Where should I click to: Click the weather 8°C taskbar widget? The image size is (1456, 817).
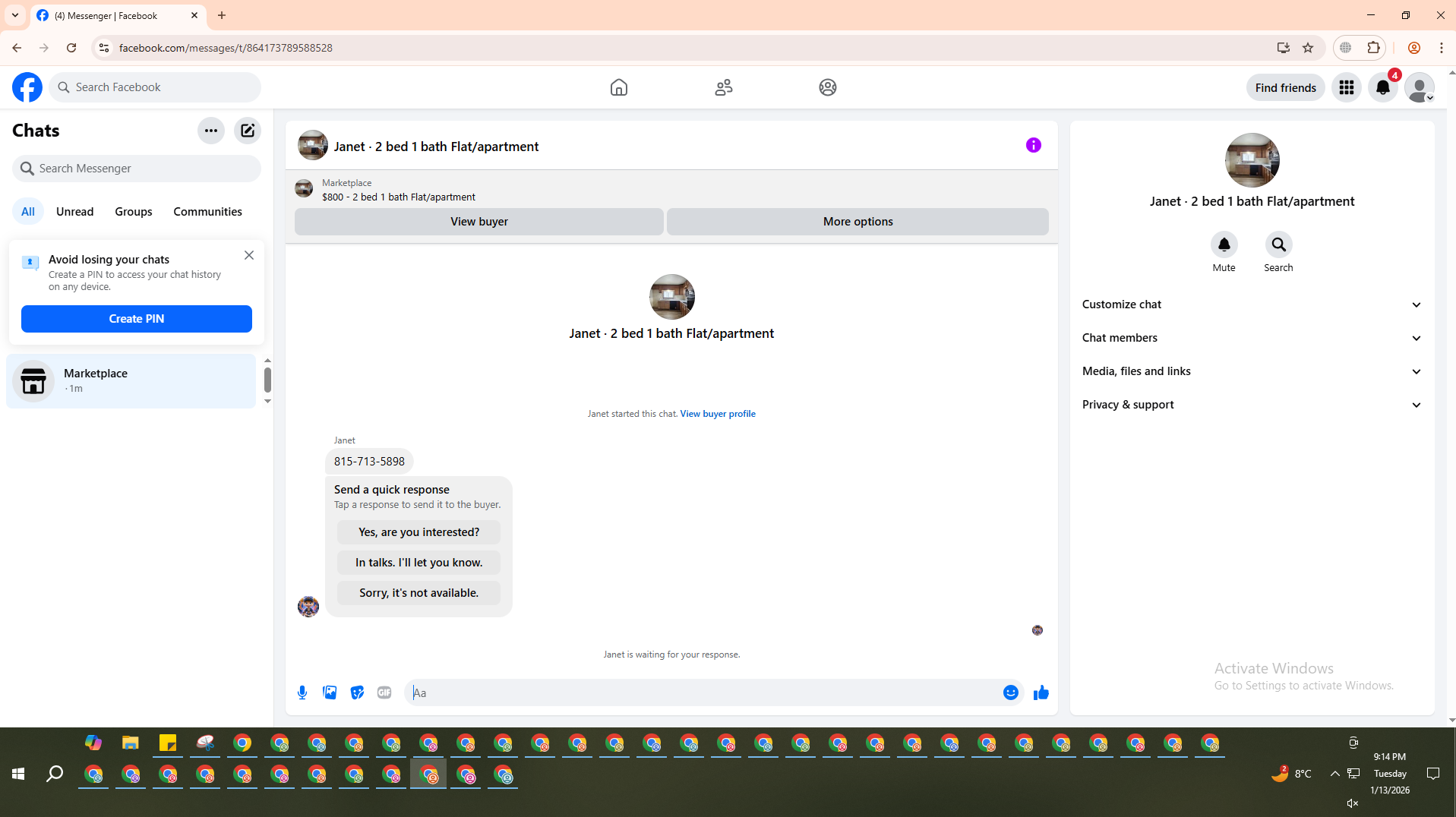coord(1291,774)
